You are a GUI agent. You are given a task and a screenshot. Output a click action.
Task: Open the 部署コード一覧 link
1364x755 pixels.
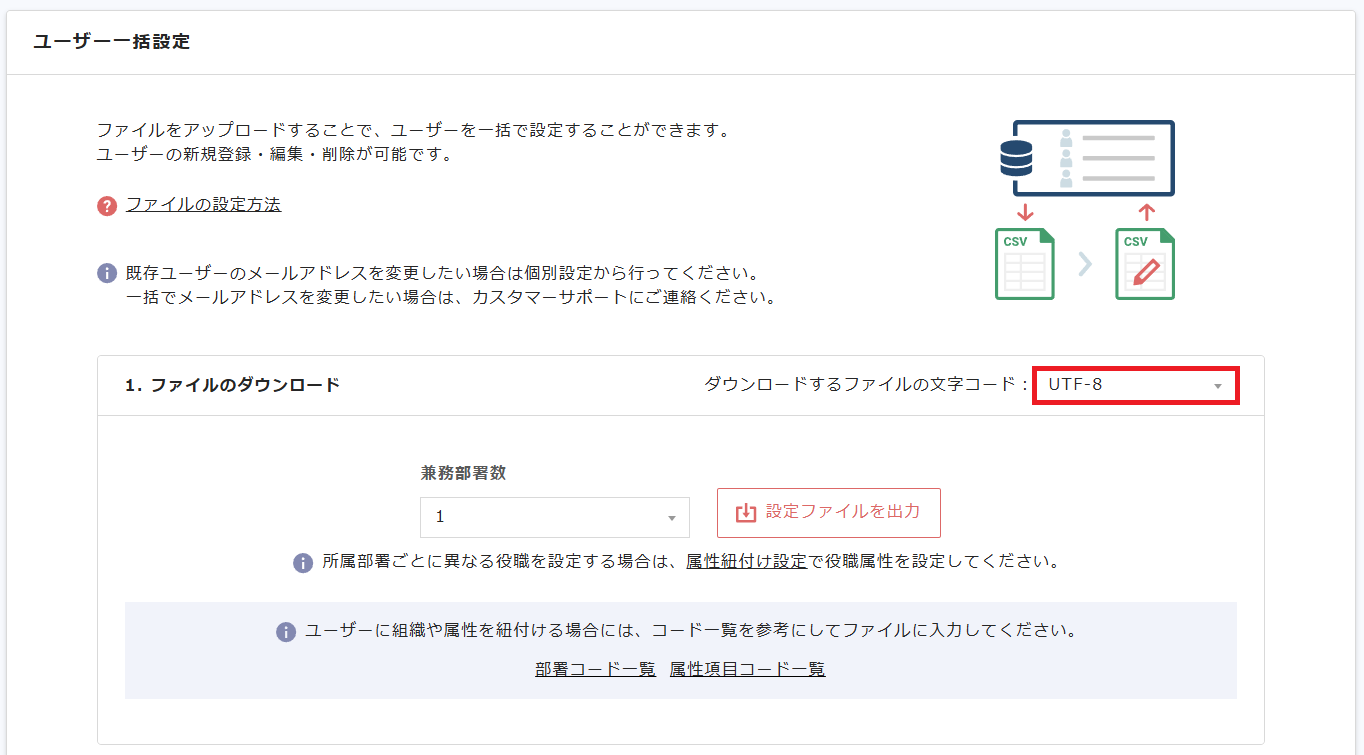tap(595, 668)
